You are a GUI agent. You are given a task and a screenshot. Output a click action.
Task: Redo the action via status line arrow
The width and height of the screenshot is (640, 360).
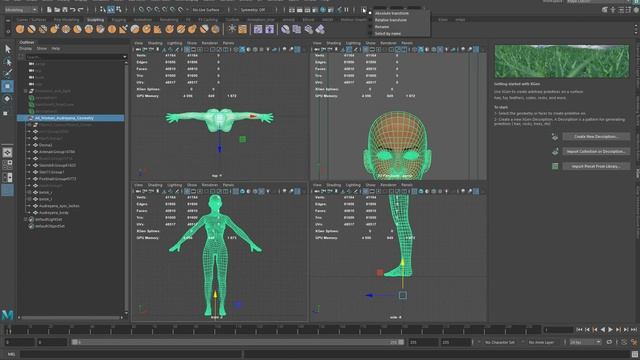coord(80,9)
